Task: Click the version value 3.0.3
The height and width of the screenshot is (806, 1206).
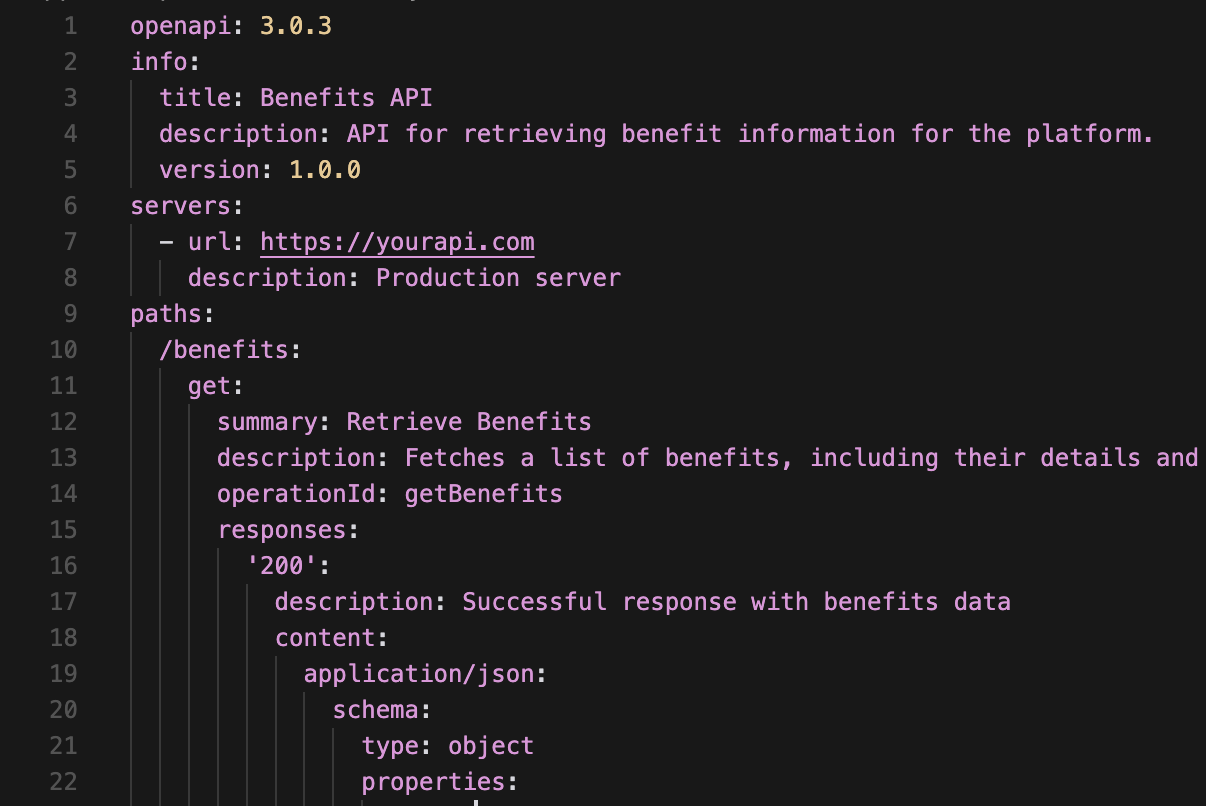Action: (296, 26)
